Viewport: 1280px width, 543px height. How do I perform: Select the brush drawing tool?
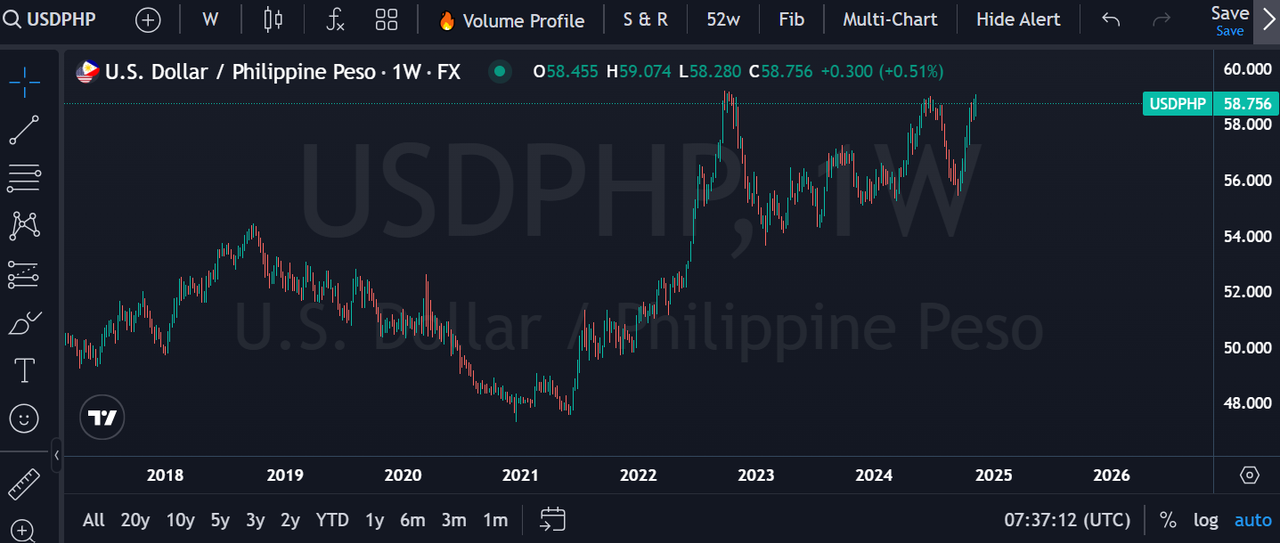click(24, 322)
